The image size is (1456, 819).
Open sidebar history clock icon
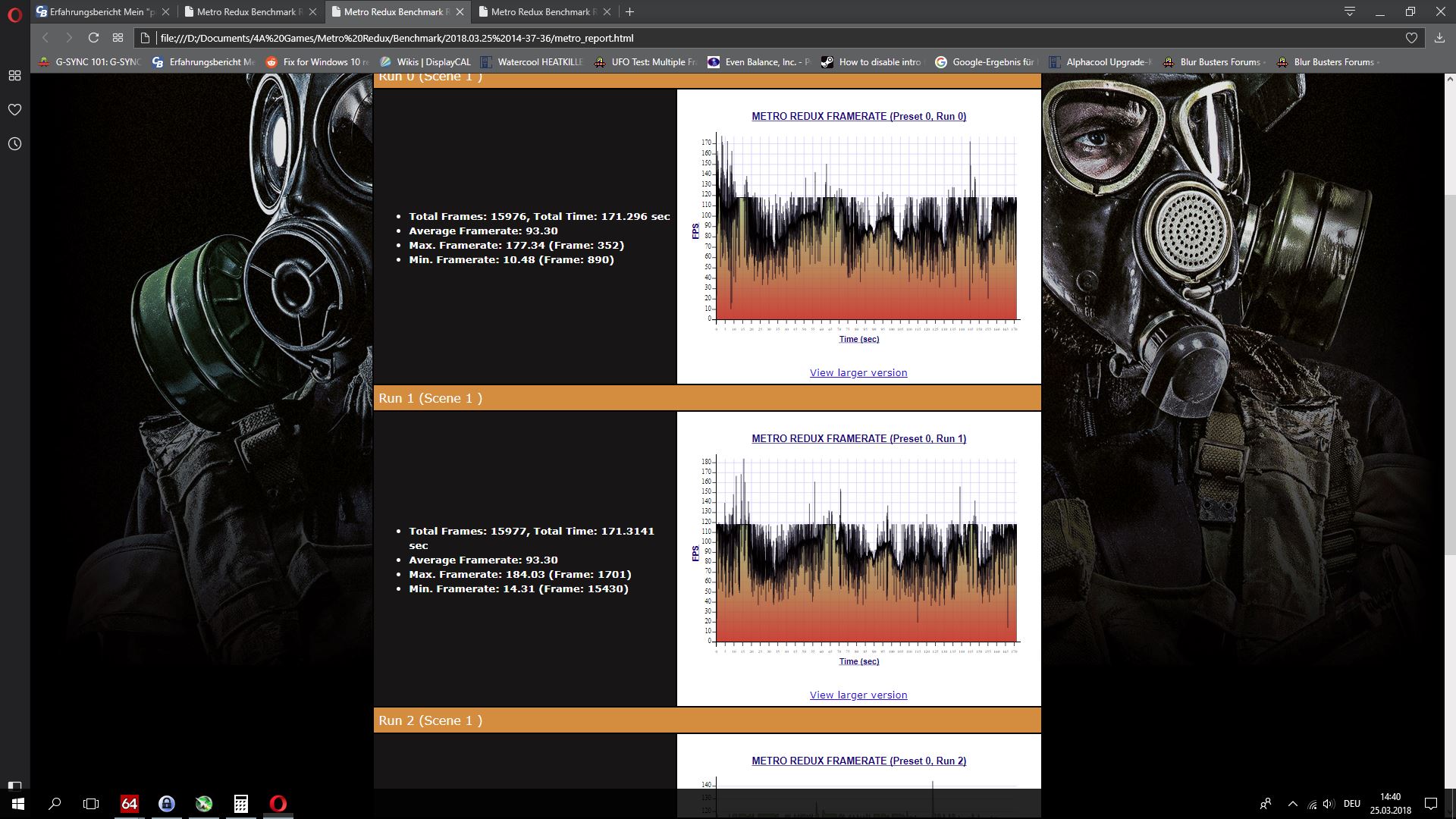14,144
